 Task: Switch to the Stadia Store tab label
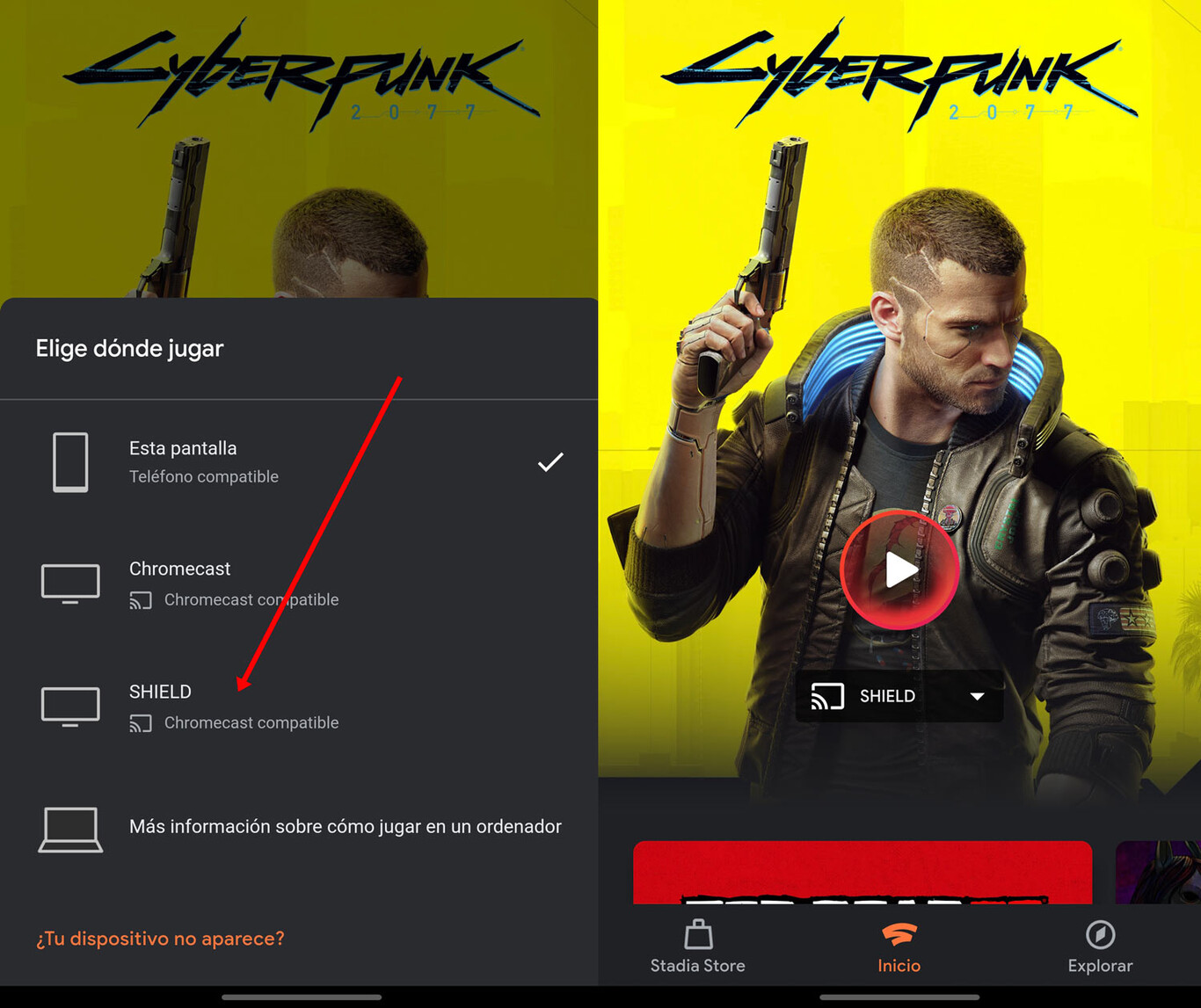(697, 966)
